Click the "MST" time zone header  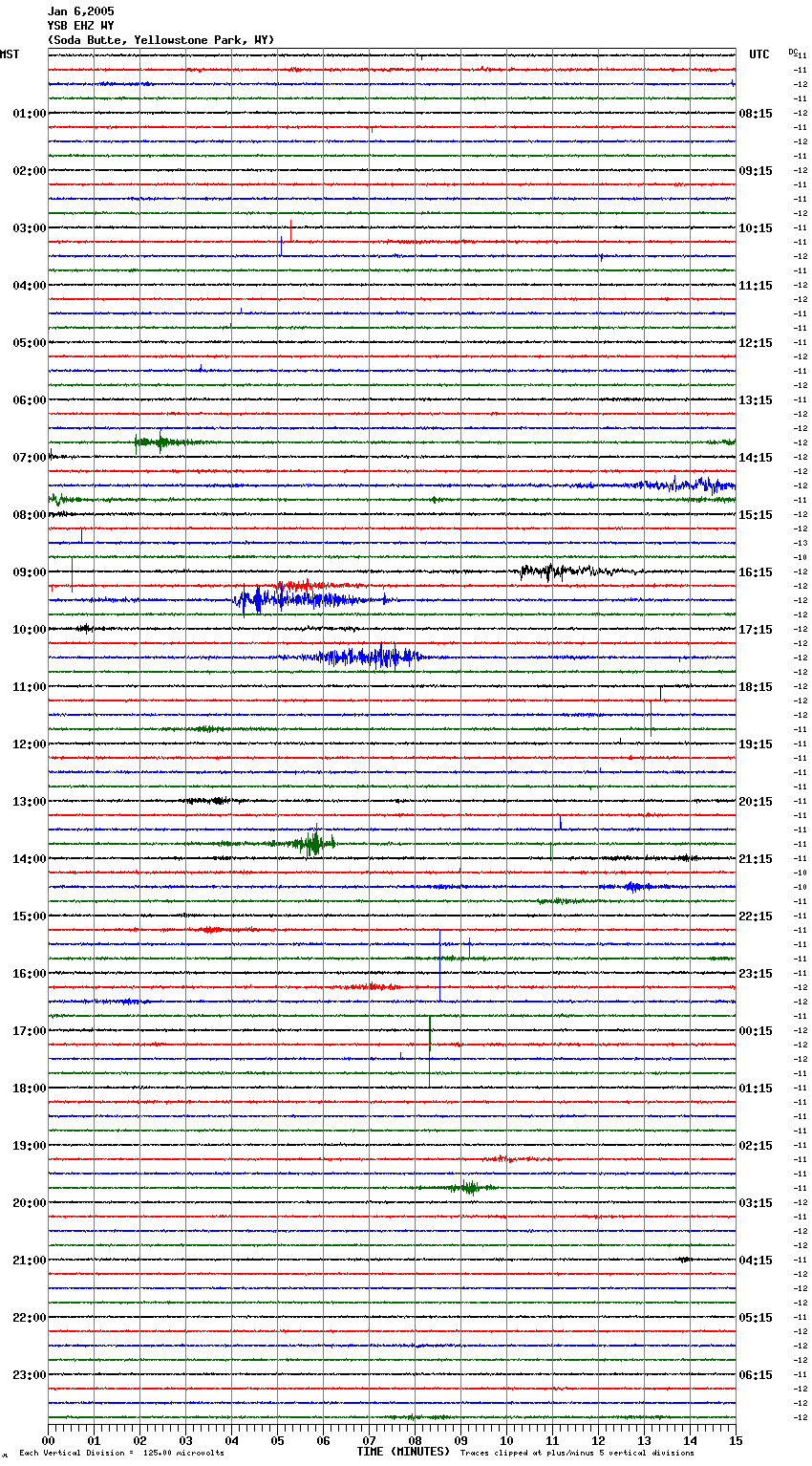coord(10,54)
